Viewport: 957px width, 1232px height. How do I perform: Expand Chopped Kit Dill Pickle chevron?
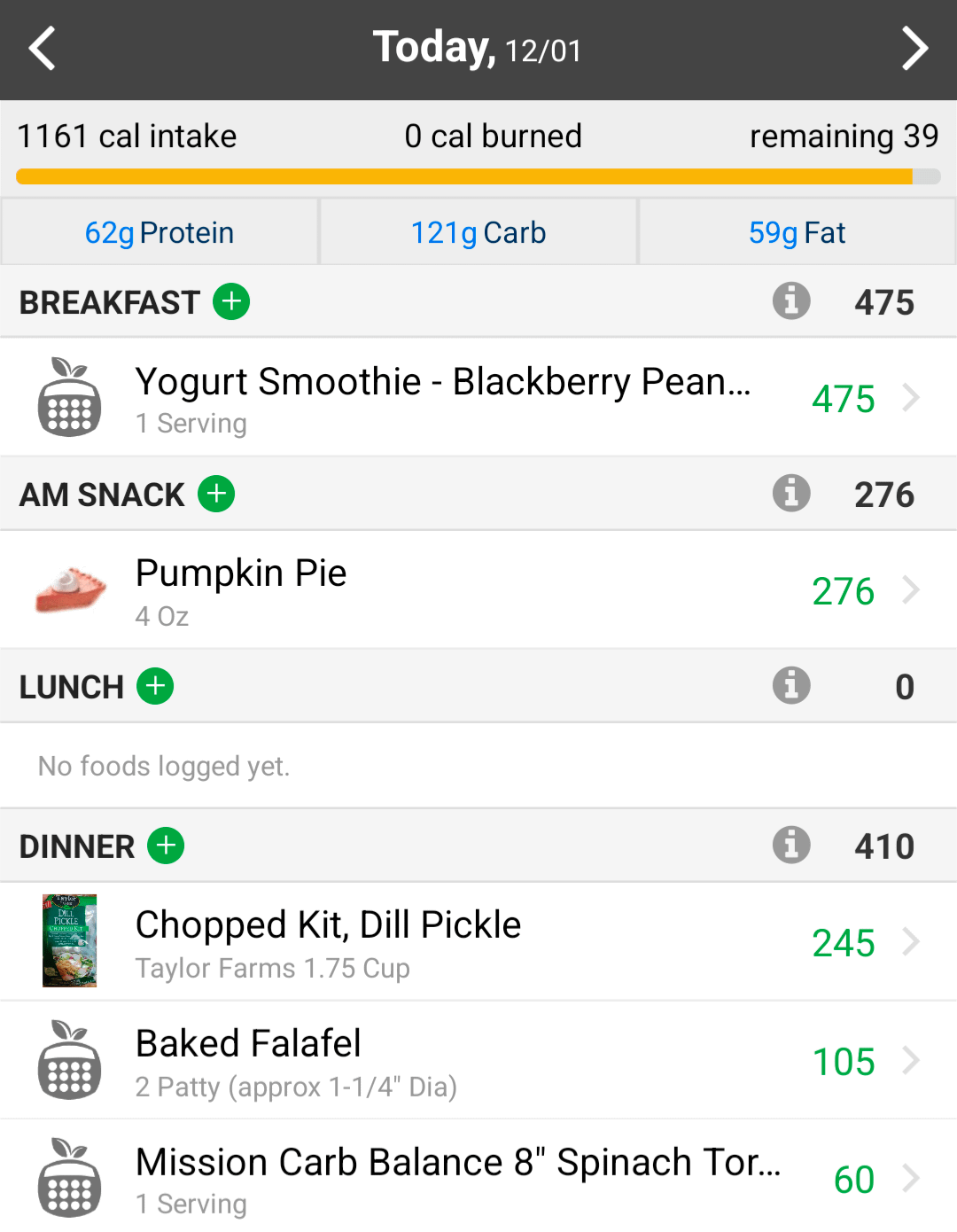coord(911,941)
